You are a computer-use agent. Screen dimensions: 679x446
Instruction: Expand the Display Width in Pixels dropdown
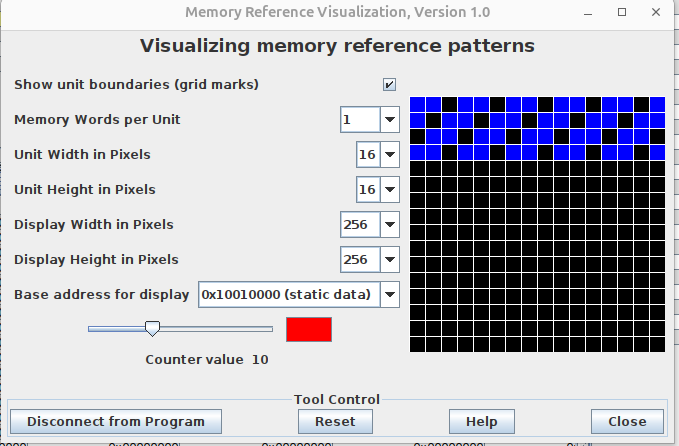point(389,224)
